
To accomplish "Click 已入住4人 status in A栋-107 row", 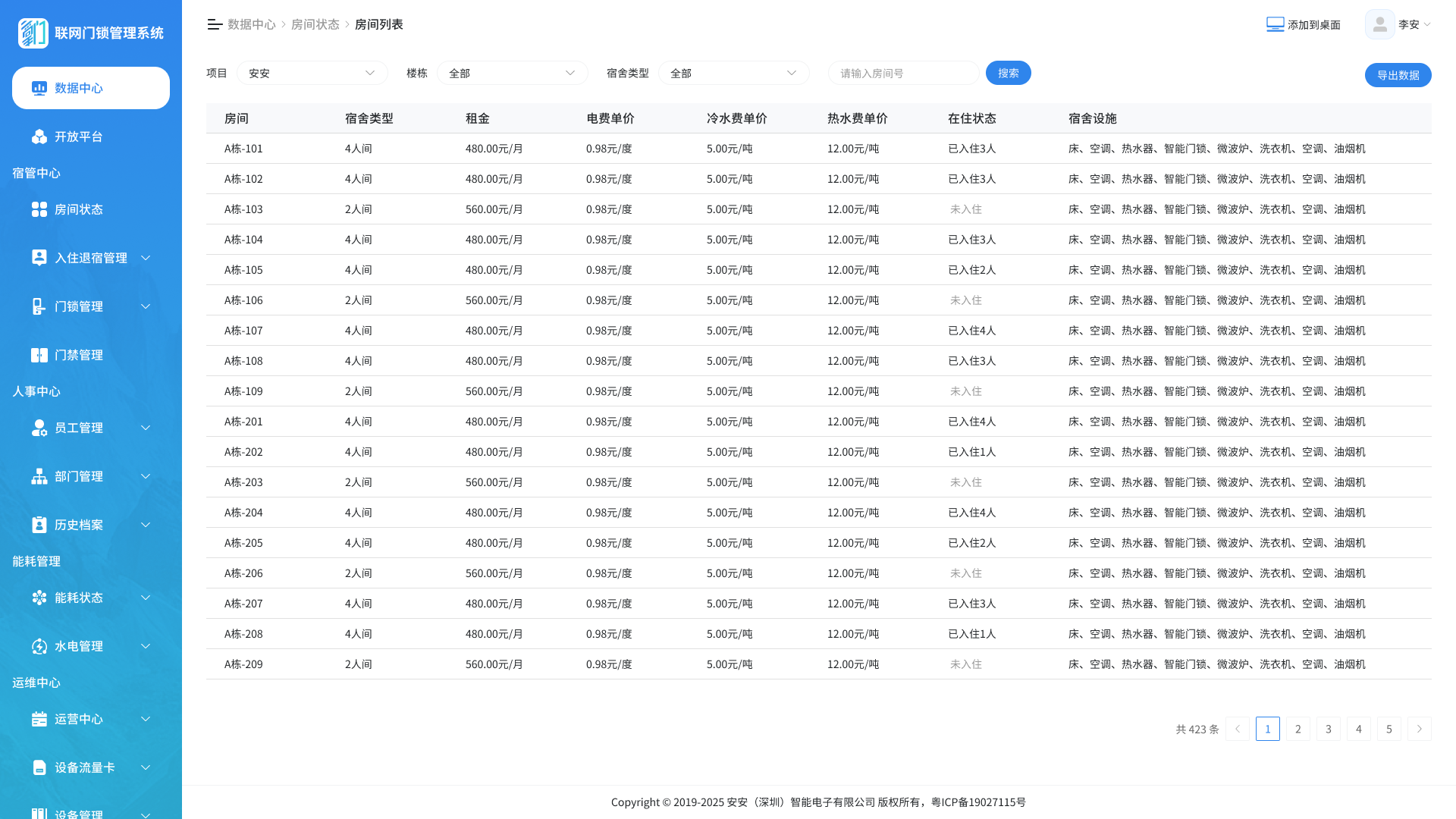I will point(972,331).
